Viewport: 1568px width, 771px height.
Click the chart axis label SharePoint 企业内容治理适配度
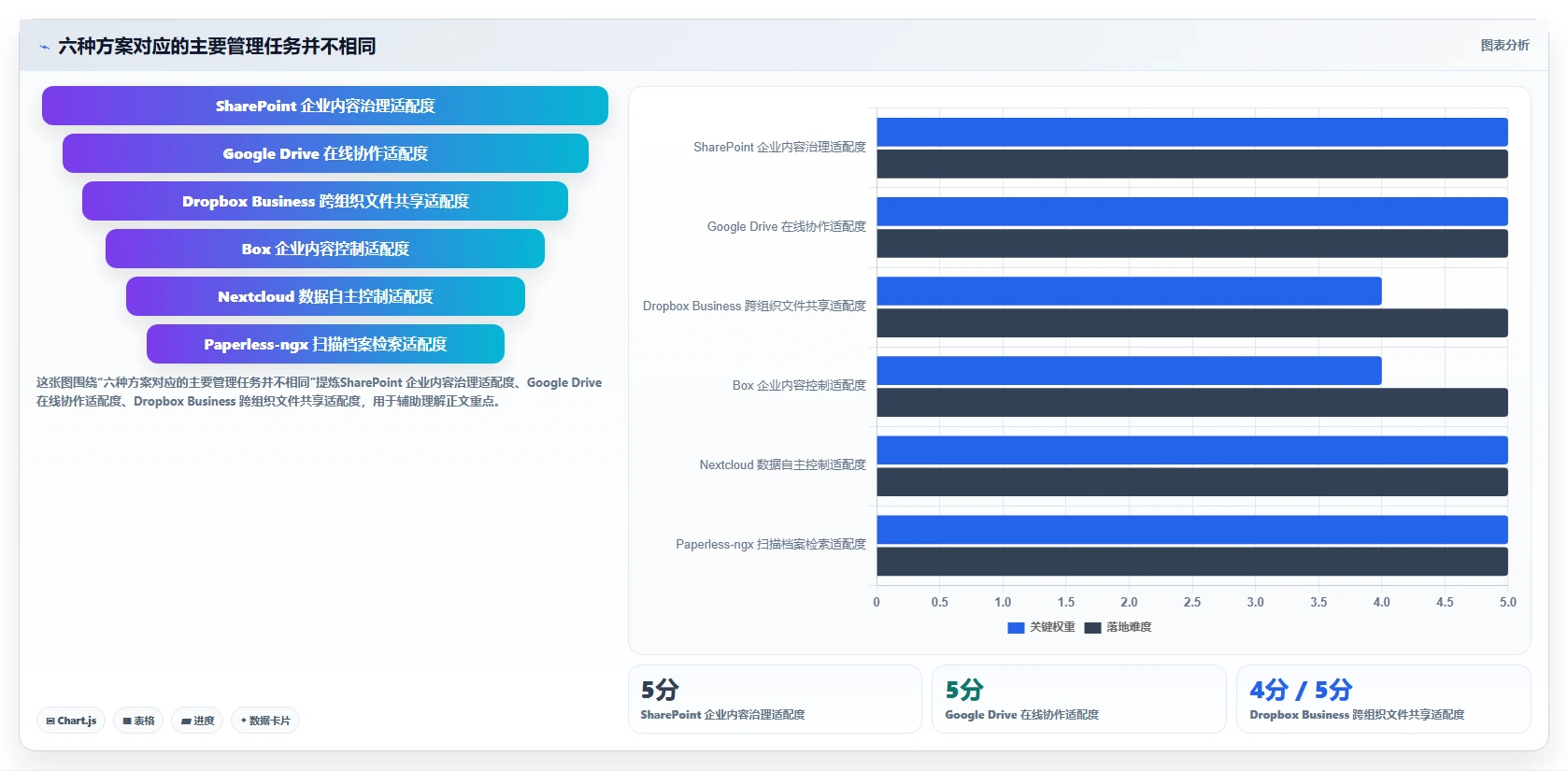pos(779,147)
